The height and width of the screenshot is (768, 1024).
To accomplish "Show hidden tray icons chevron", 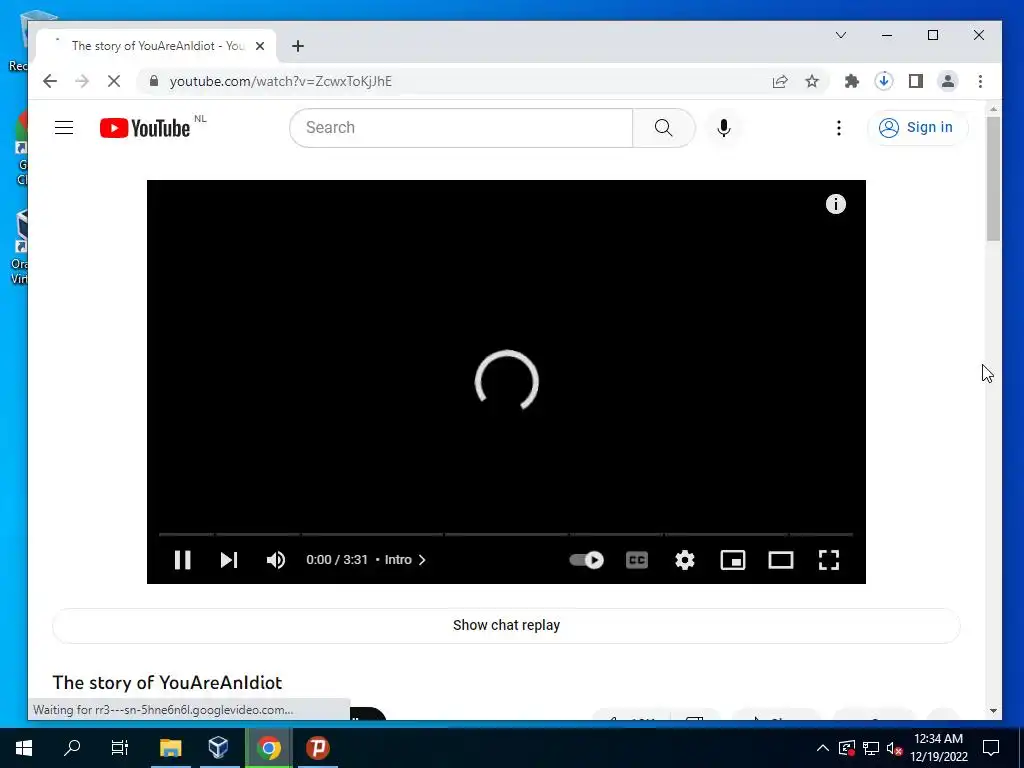I will click(823, 748).
